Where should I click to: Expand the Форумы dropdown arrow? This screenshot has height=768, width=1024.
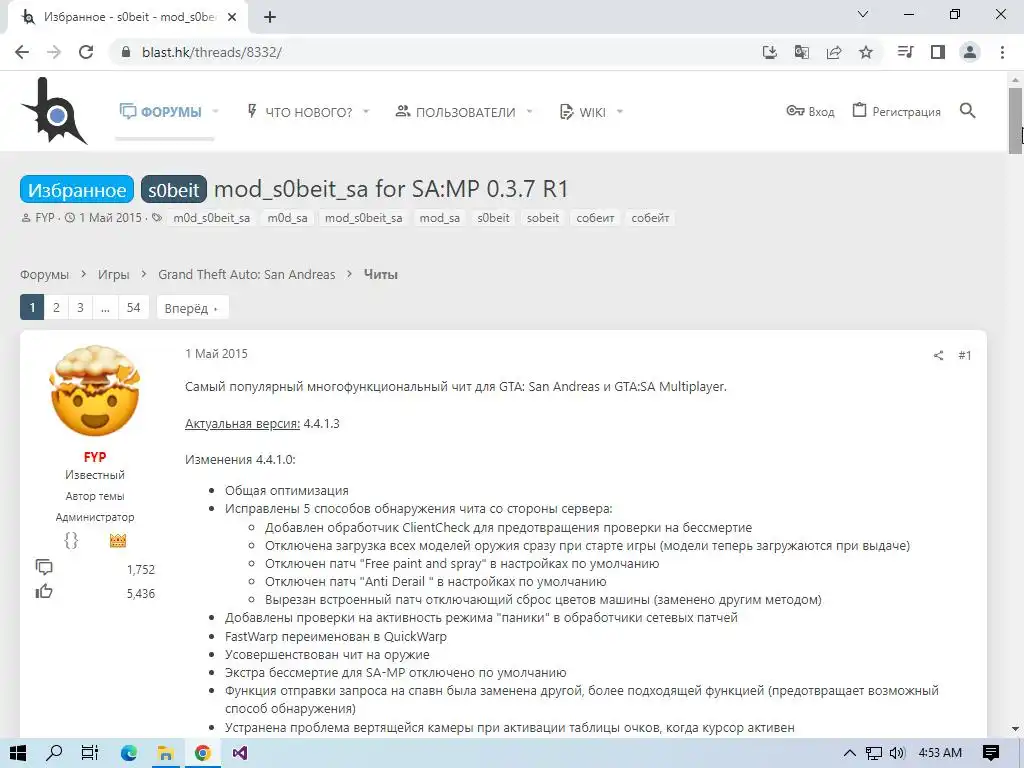216,112
